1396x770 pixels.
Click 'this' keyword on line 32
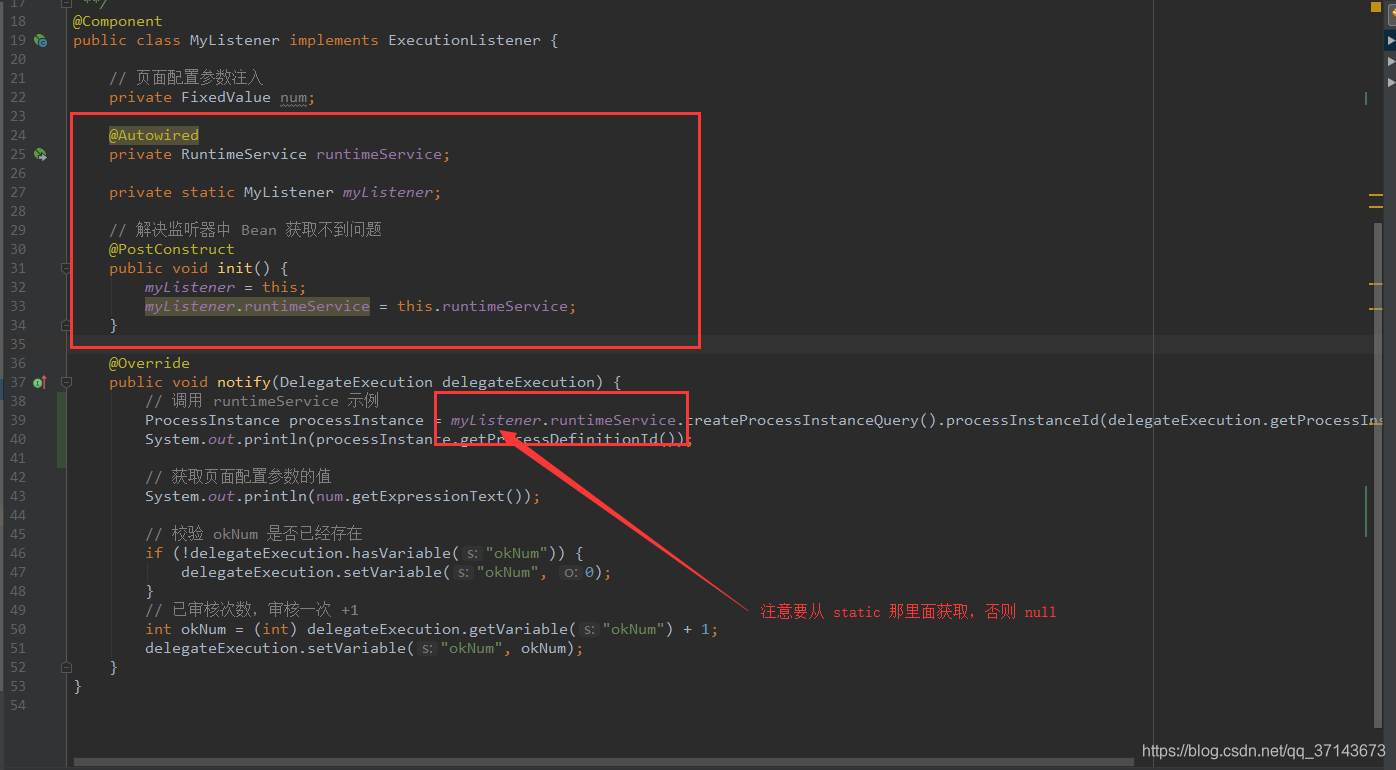(280, 287)
